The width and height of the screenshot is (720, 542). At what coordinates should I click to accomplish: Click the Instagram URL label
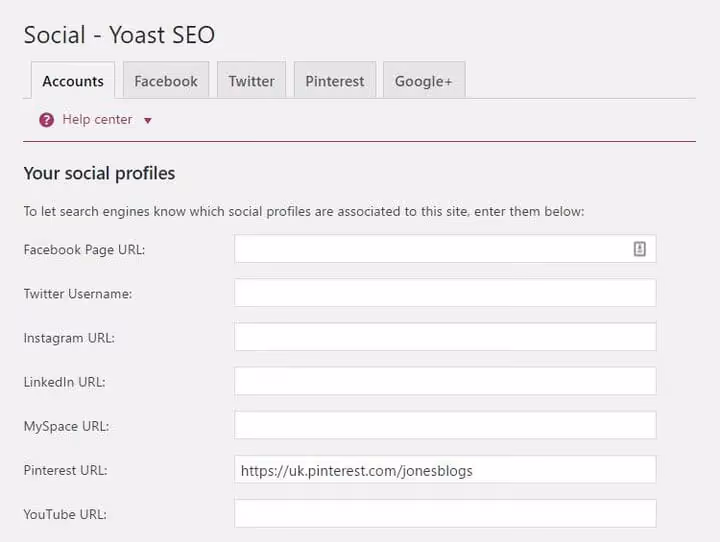(69, 338)
